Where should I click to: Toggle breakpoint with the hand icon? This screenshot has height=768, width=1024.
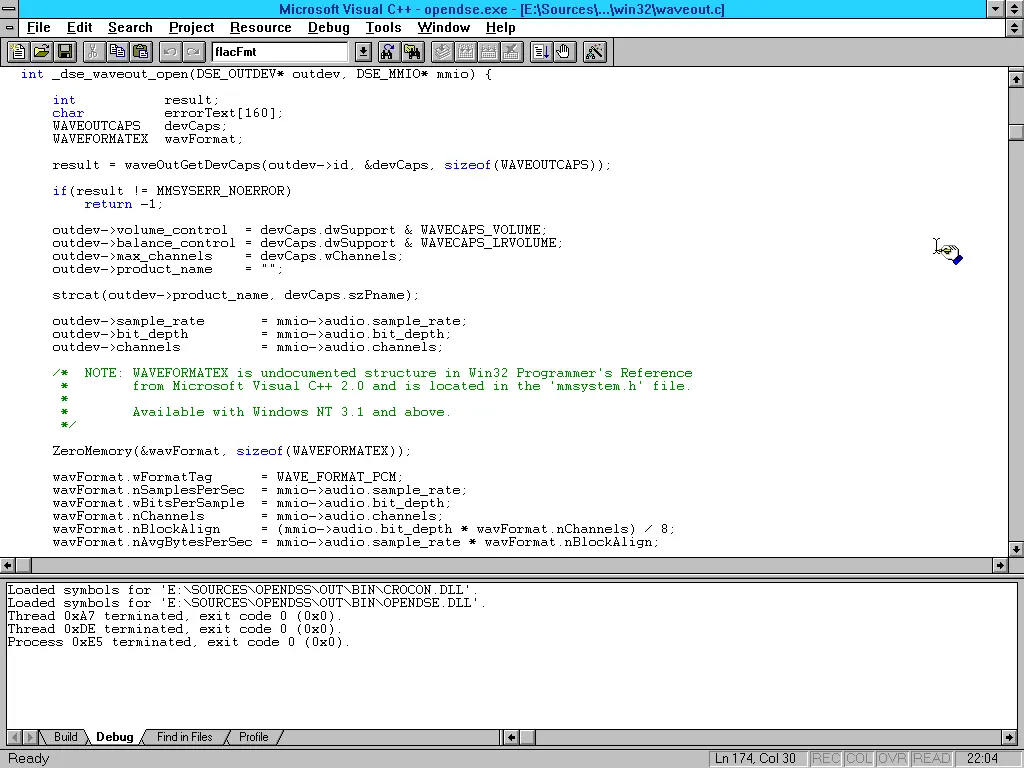click(564, 52)
